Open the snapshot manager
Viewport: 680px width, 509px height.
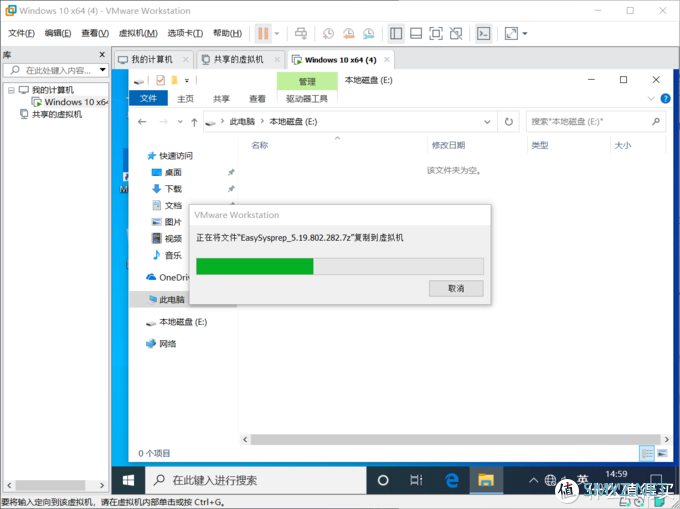[369, 33]
